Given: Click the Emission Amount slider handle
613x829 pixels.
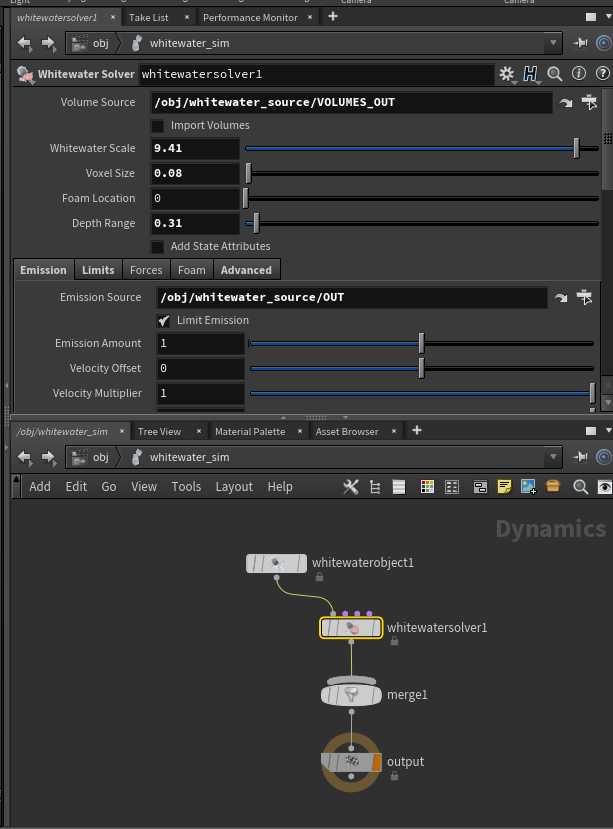Looking at the screenshot, I should tap(421, 344).
